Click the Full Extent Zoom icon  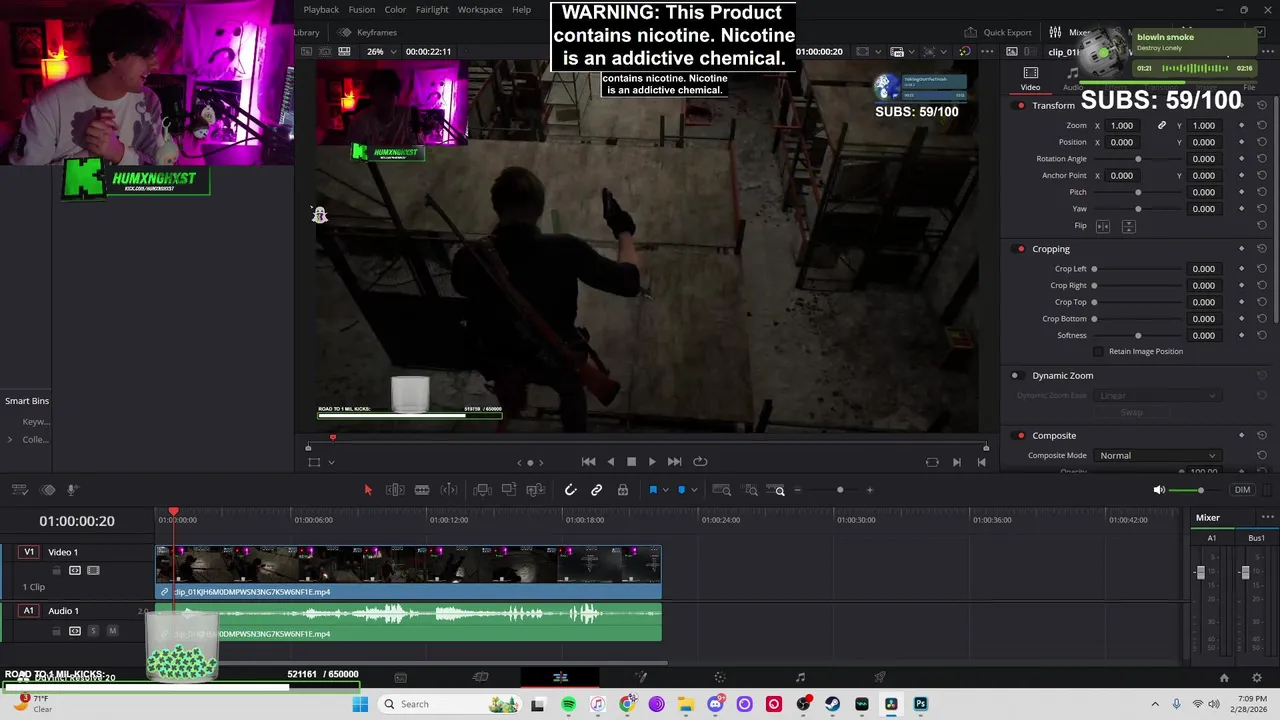721,490
